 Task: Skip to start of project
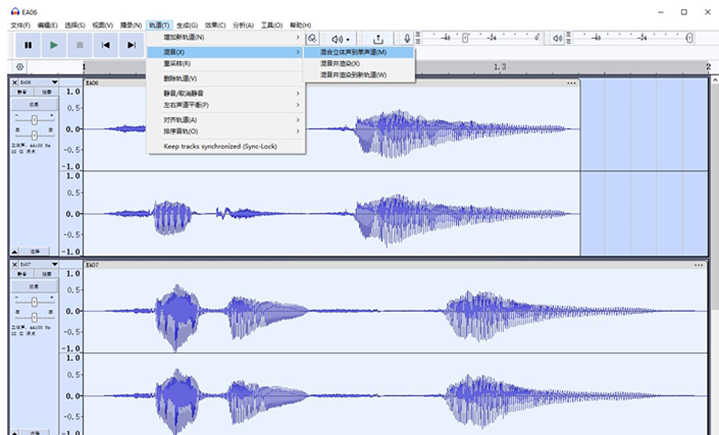[x=105, y=44]
